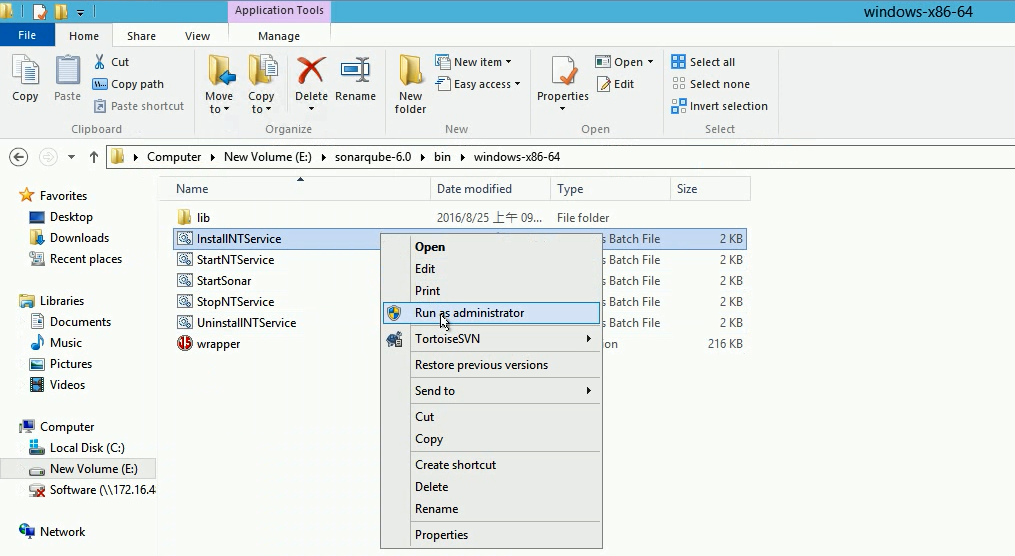Click the Up one level arrow
1015x556 pixels.
point(94,157)
